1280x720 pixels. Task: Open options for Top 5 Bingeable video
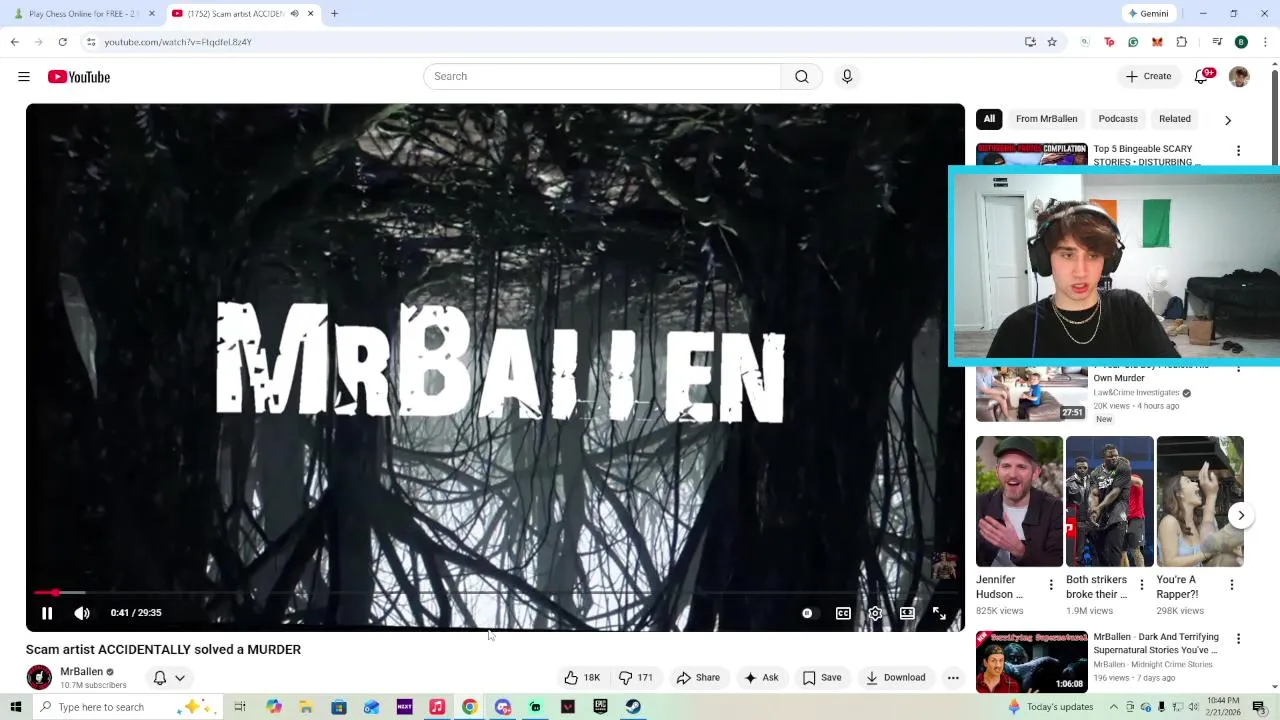(1238, 151)
